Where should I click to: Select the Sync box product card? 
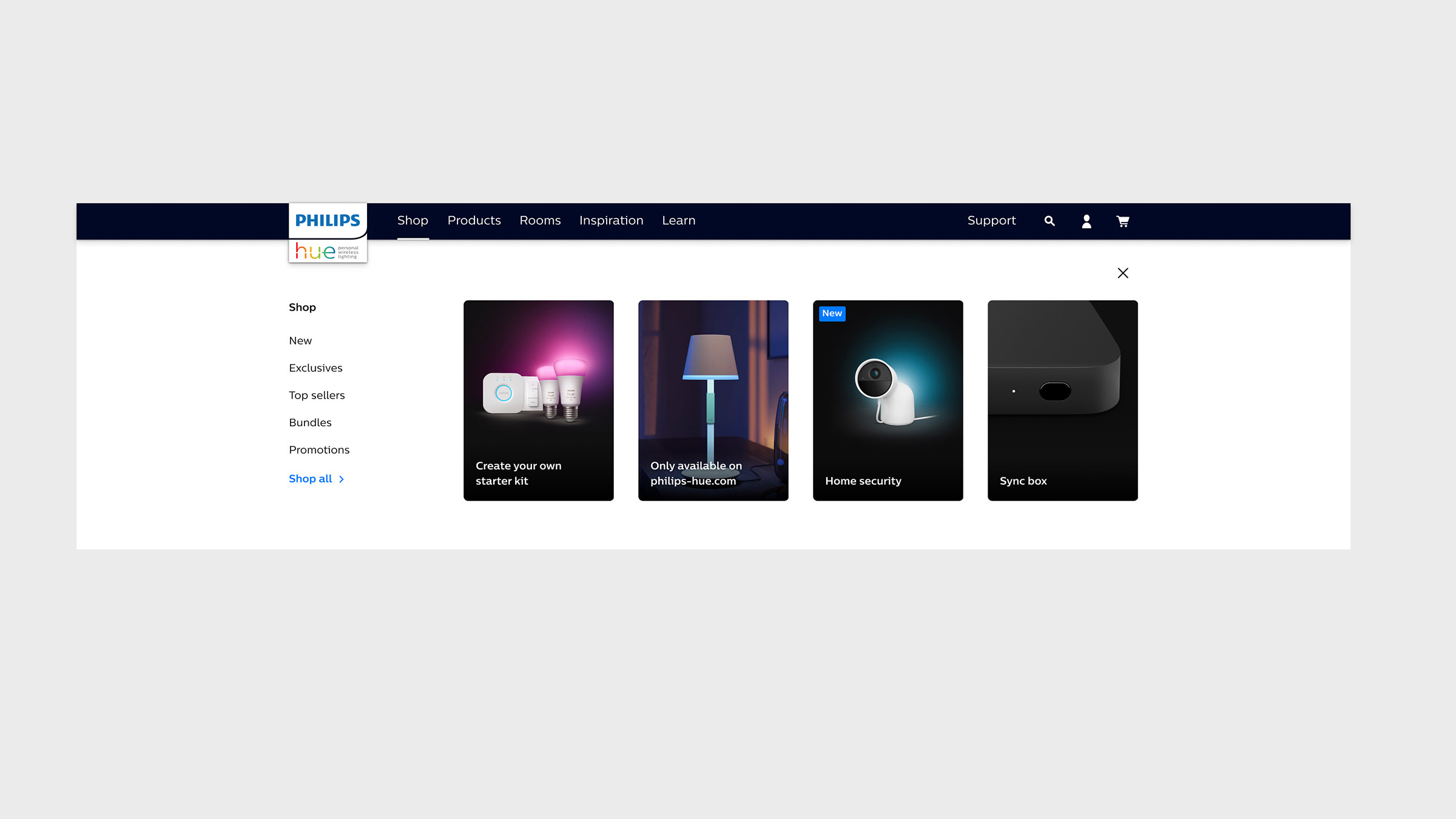click(1062, 400)
